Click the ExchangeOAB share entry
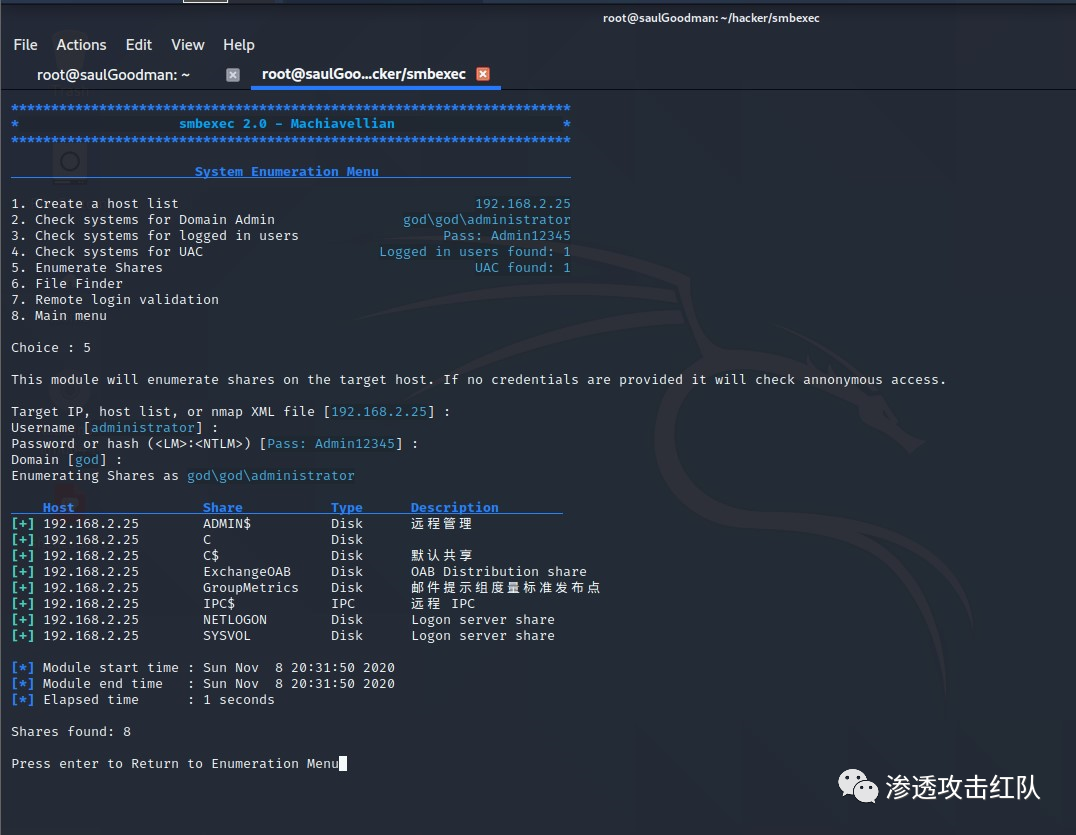 click(x=246, y=572)
